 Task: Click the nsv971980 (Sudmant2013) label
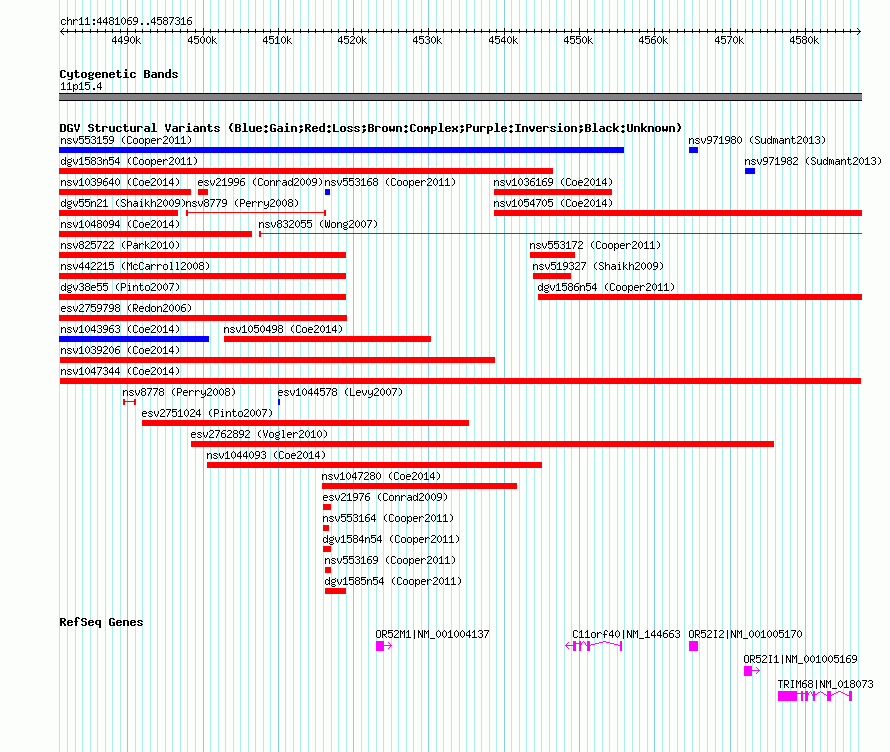[757, 140]
